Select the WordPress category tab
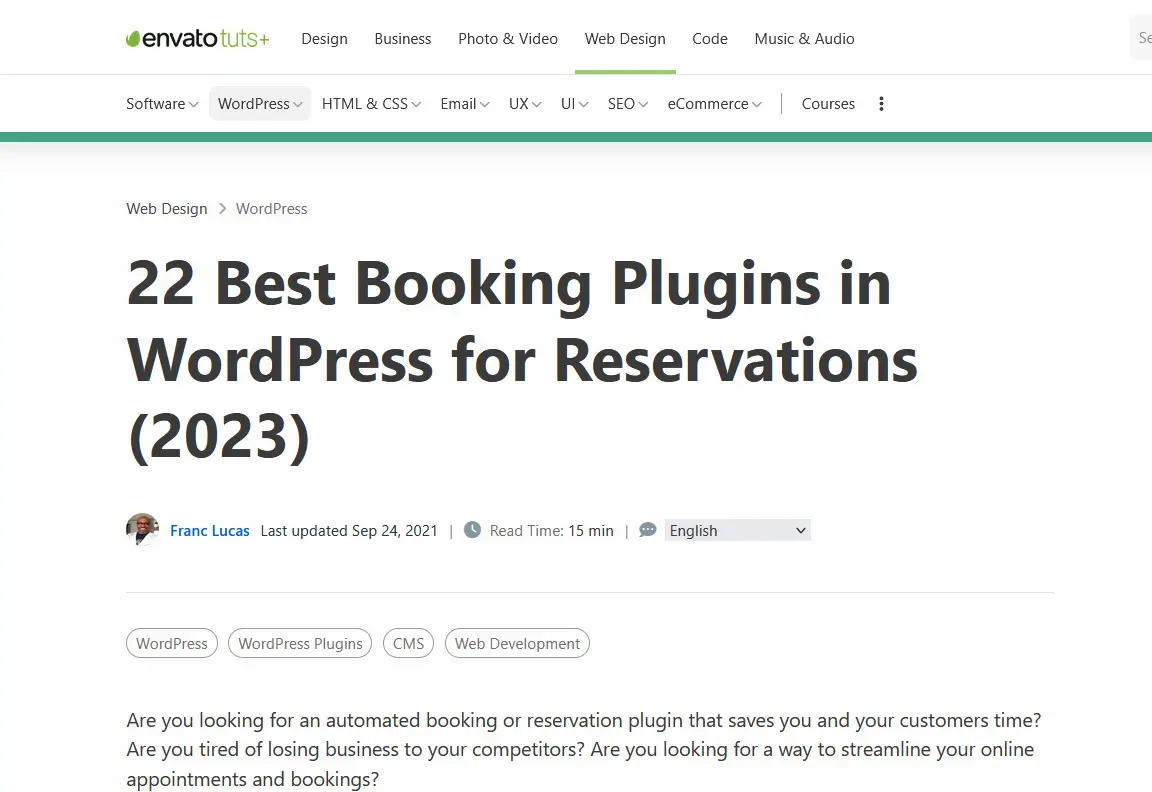This screenshot has width=1152, height=792. coord(259,103)
